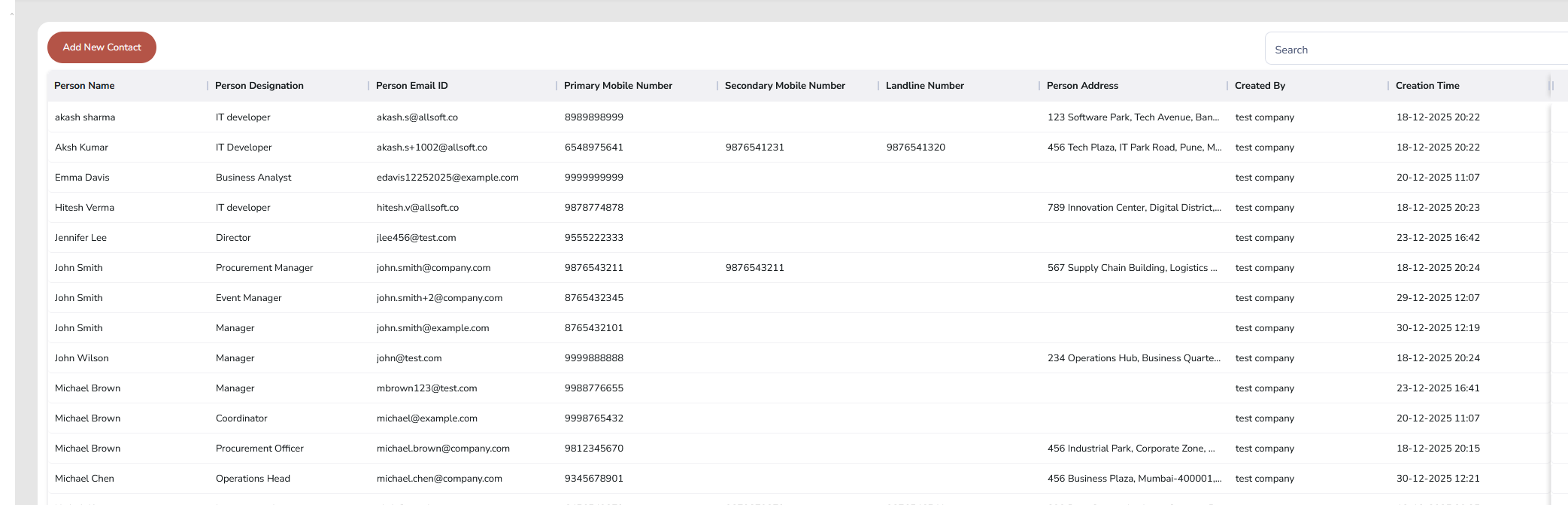Click the Add New Contact button
Viewport: 1568px width, 505px height.
coord(102,47)
